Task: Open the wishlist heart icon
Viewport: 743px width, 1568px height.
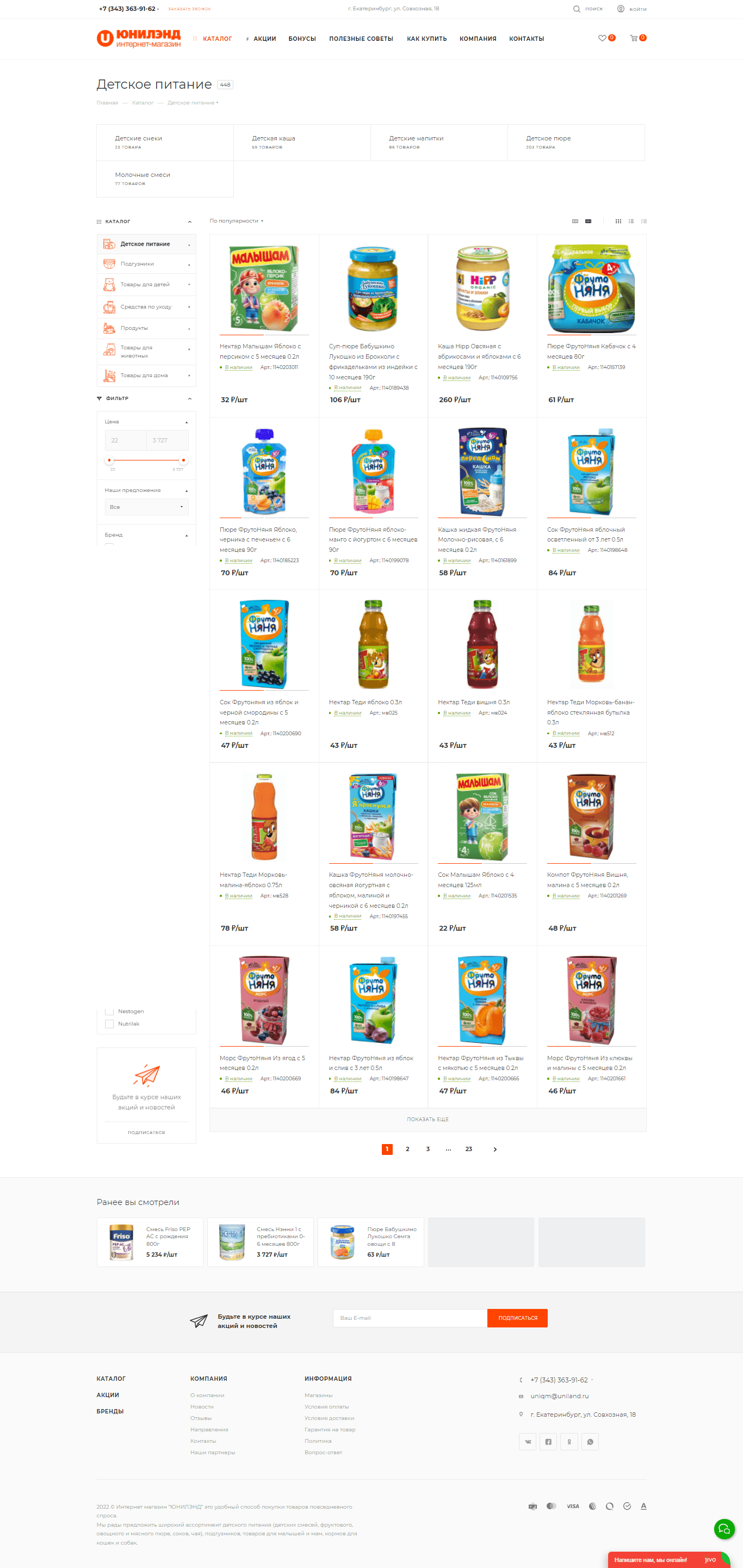Action: coord(602,38)
